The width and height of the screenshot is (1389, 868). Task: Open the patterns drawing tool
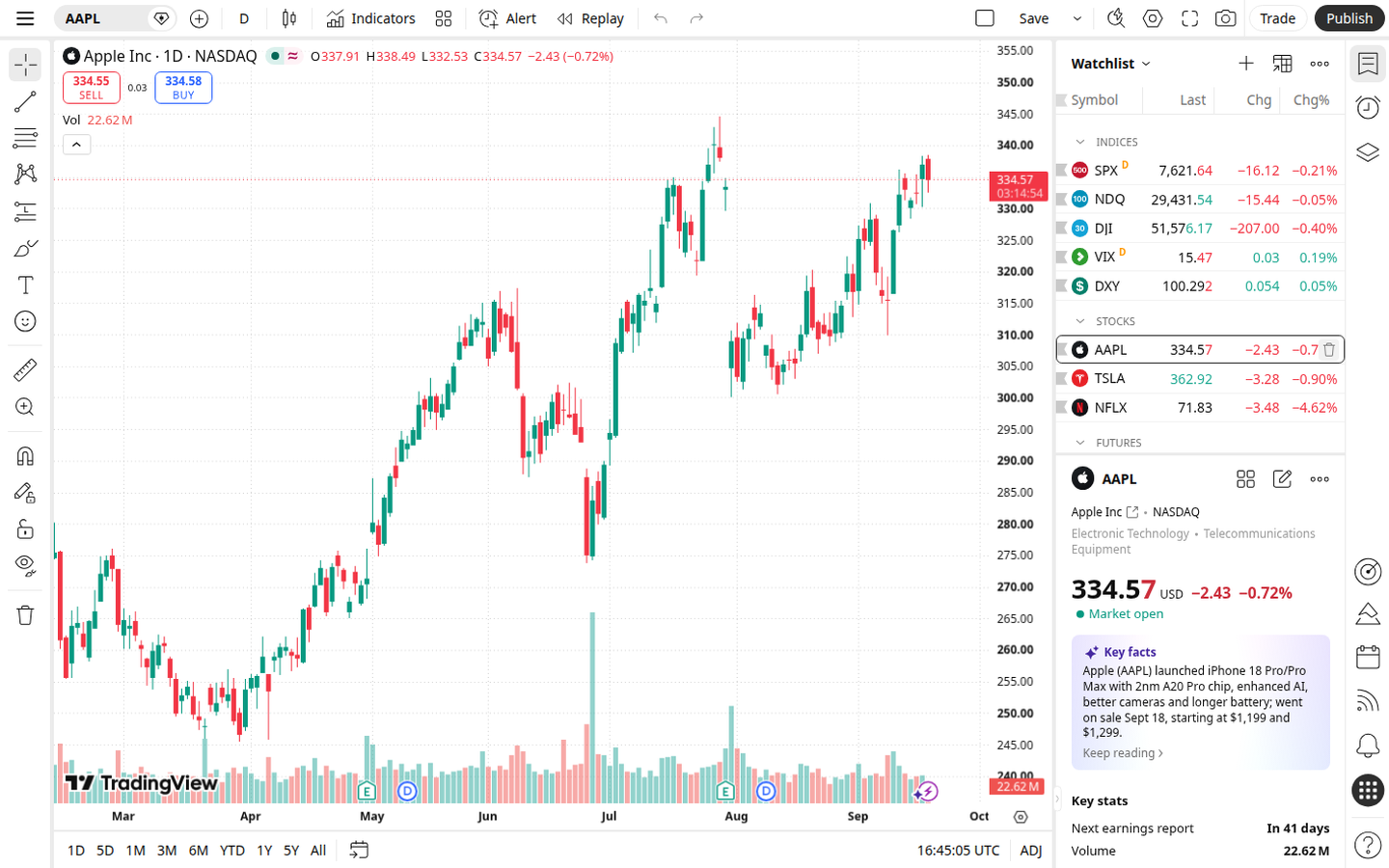(25, 175)
